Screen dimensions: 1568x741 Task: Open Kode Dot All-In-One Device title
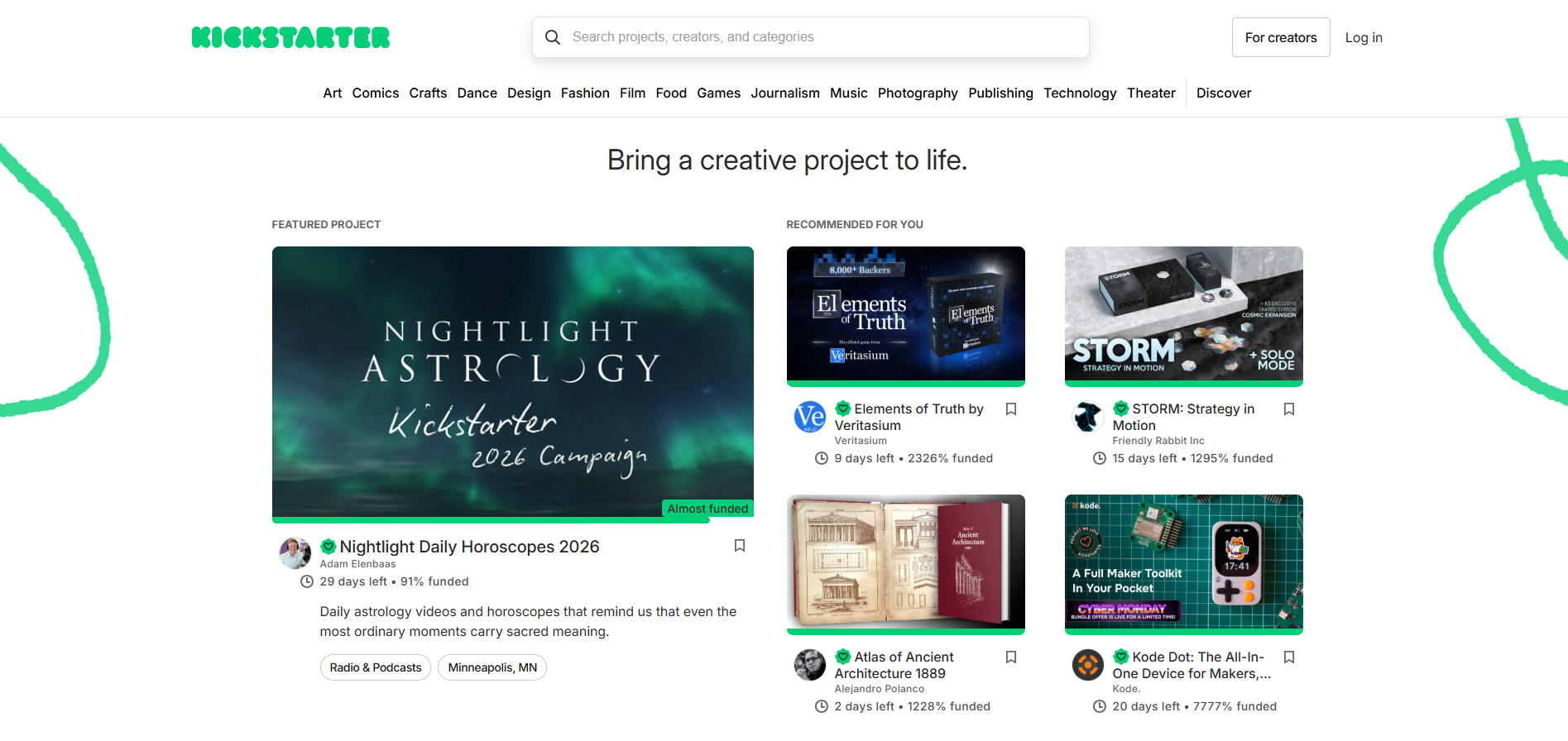(1192, 665)
